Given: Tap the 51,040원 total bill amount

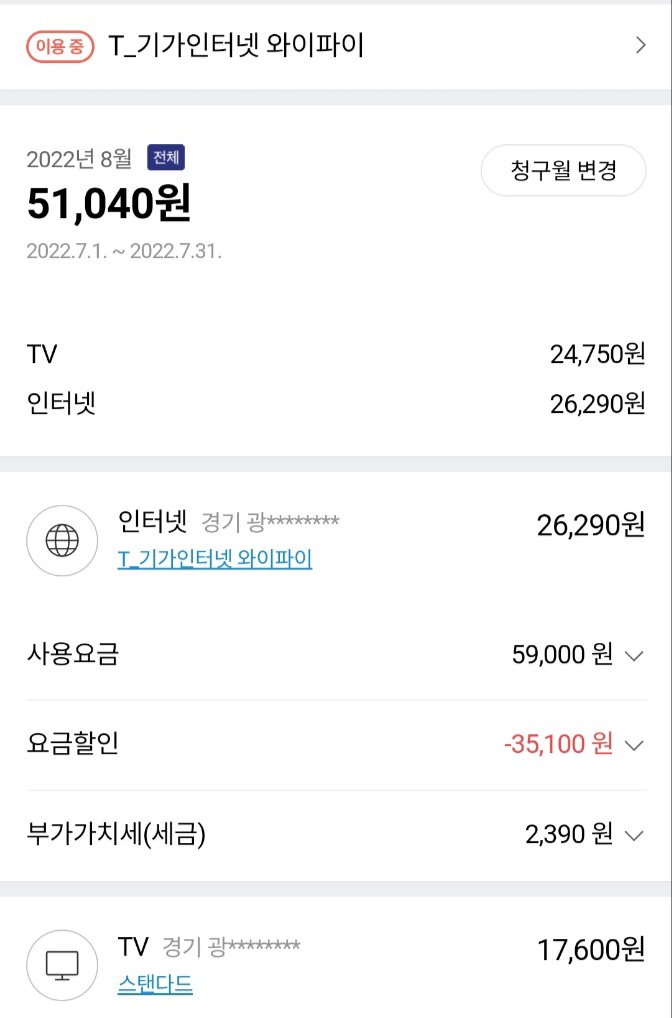Looking at the screenshot, I should 108,204.
